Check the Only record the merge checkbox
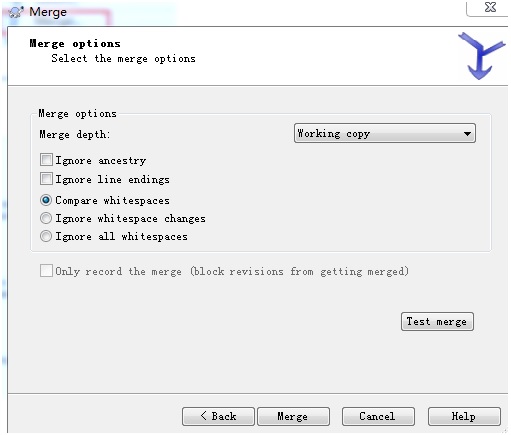Viewport: 511px width, 435px height. 46,271
